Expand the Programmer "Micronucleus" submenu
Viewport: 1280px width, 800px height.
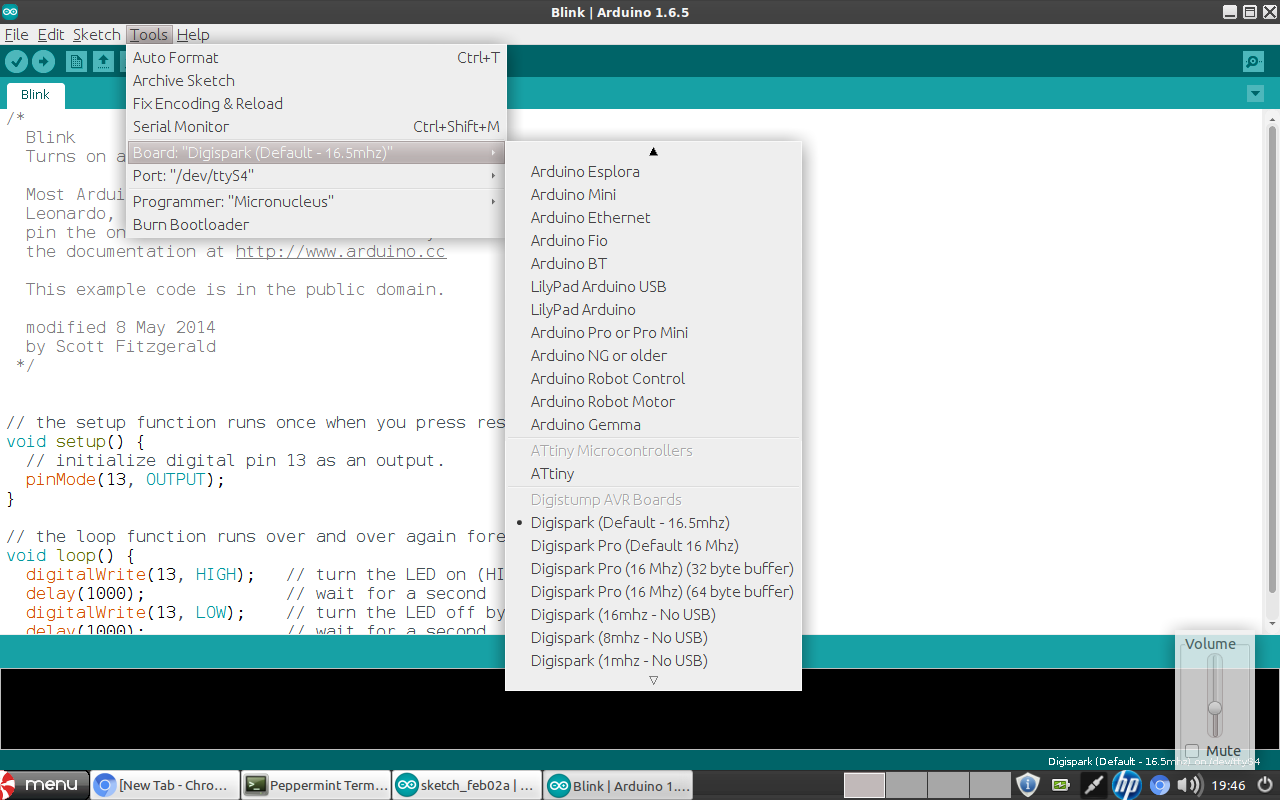(316, 201)
